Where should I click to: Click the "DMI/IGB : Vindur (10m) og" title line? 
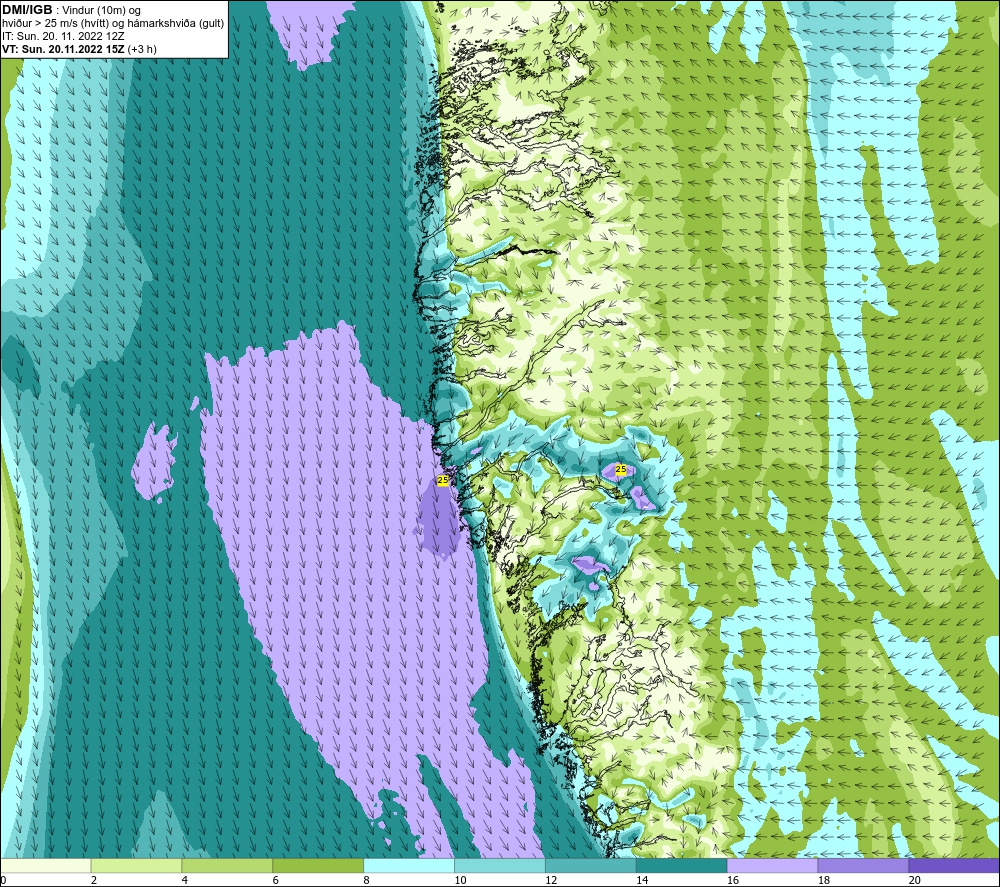point(71,10)
